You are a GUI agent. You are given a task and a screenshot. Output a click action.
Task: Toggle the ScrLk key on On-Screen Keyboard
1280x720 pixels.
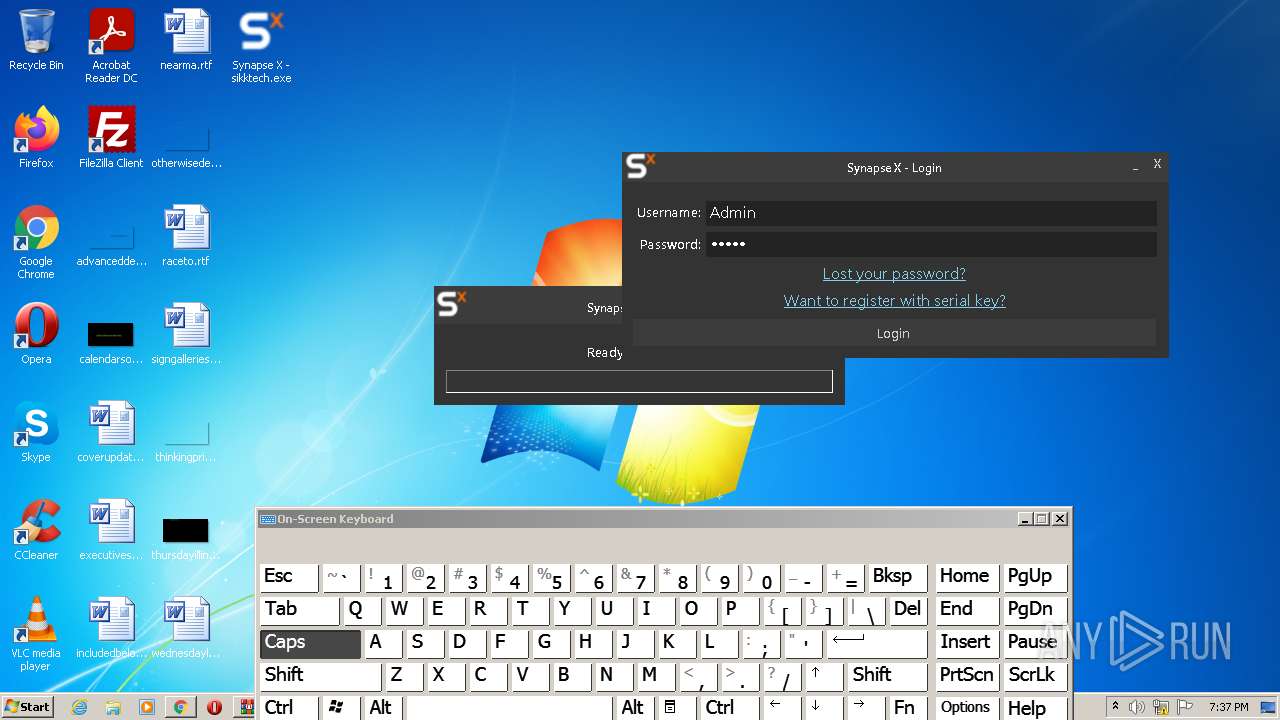point(1036,676)
